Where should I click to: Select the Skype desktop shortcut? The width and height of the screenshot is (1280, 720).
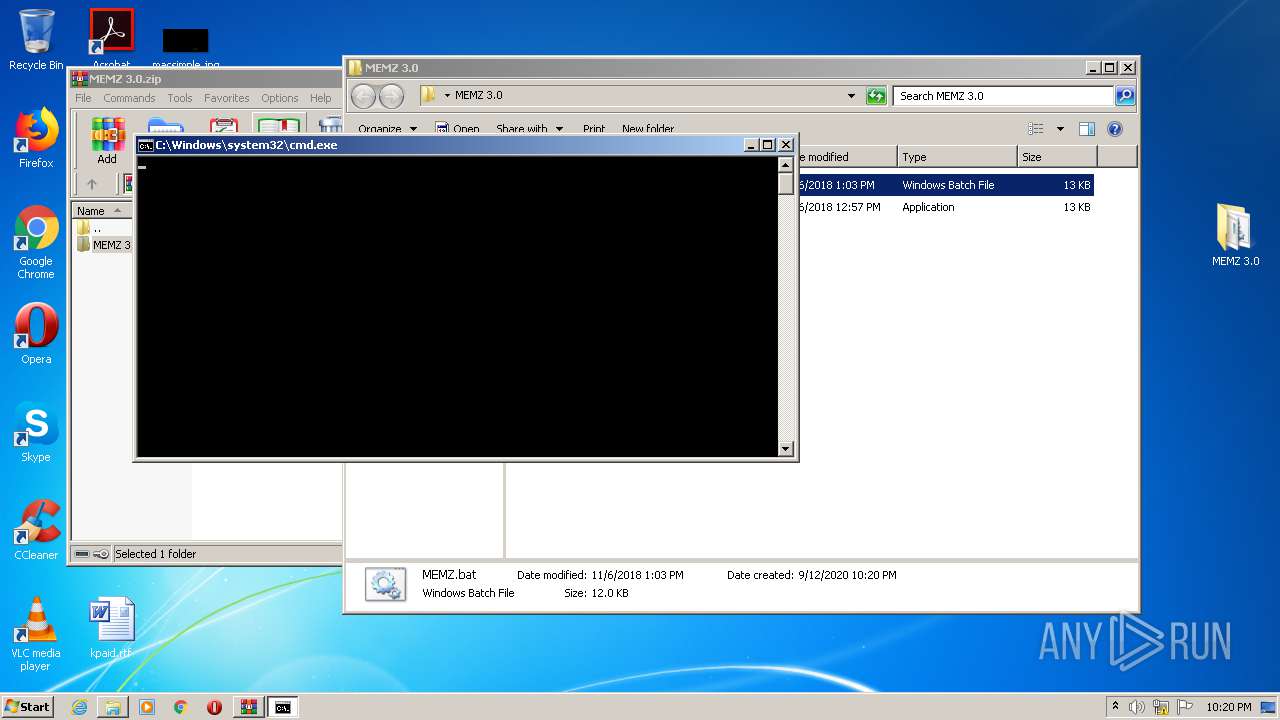point(36,432)
